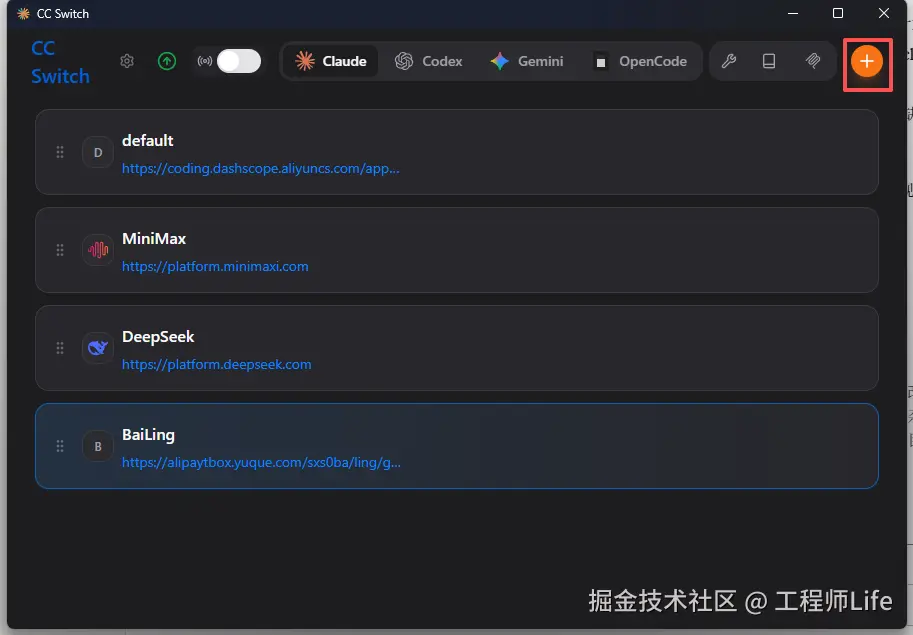Click the DeepSeek whale logo
The image size is (913, 635).
(98, 348)
